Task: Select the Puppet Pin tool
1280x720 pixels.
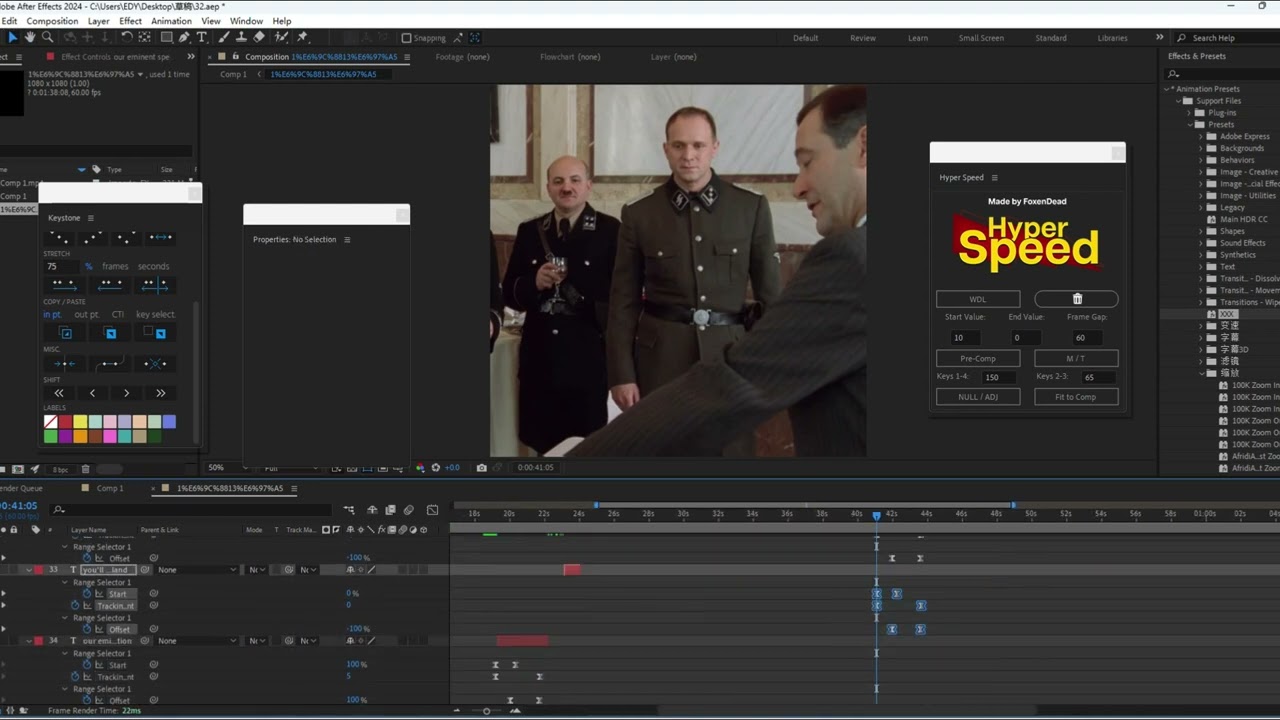Action: pos(302,37)
